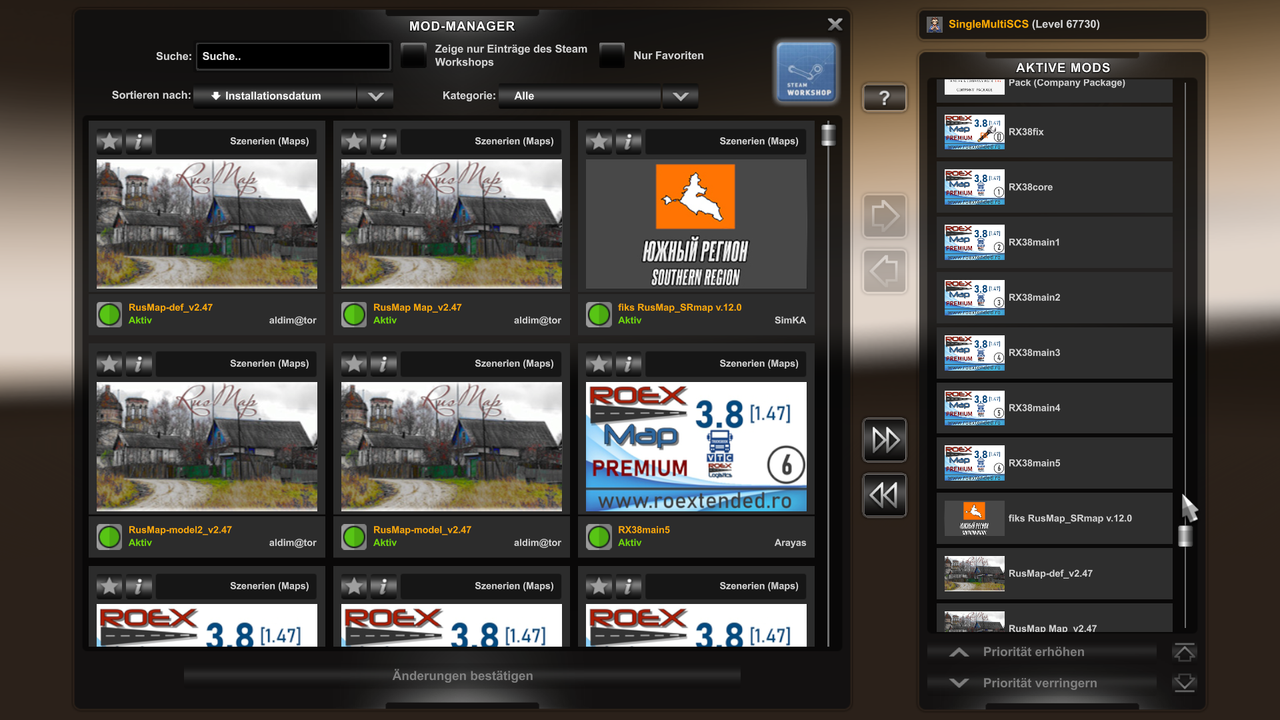Open the Steam Workshop button
Viewport: 1280px width, 720px height.
click(x=806, y=72)
